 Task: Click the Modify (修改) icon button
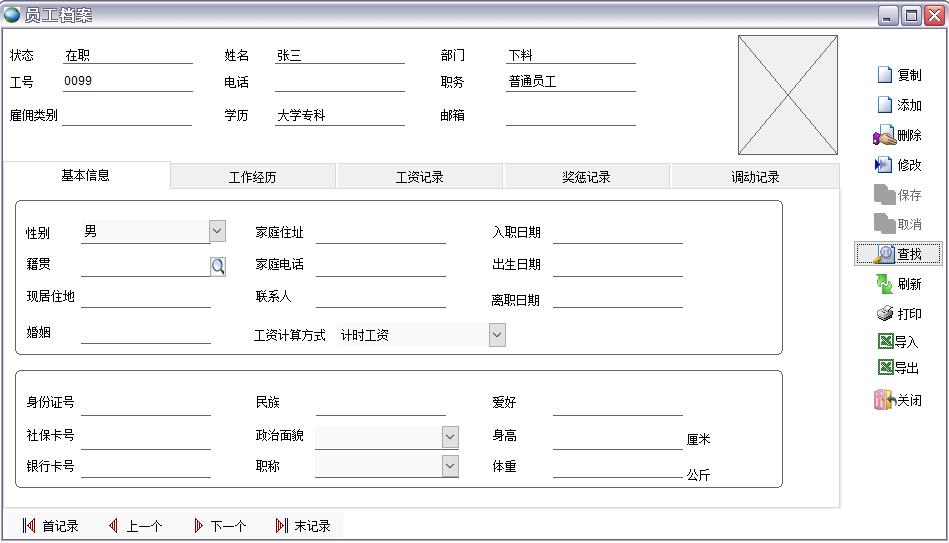pyautogui.click(x=884, y=165)
